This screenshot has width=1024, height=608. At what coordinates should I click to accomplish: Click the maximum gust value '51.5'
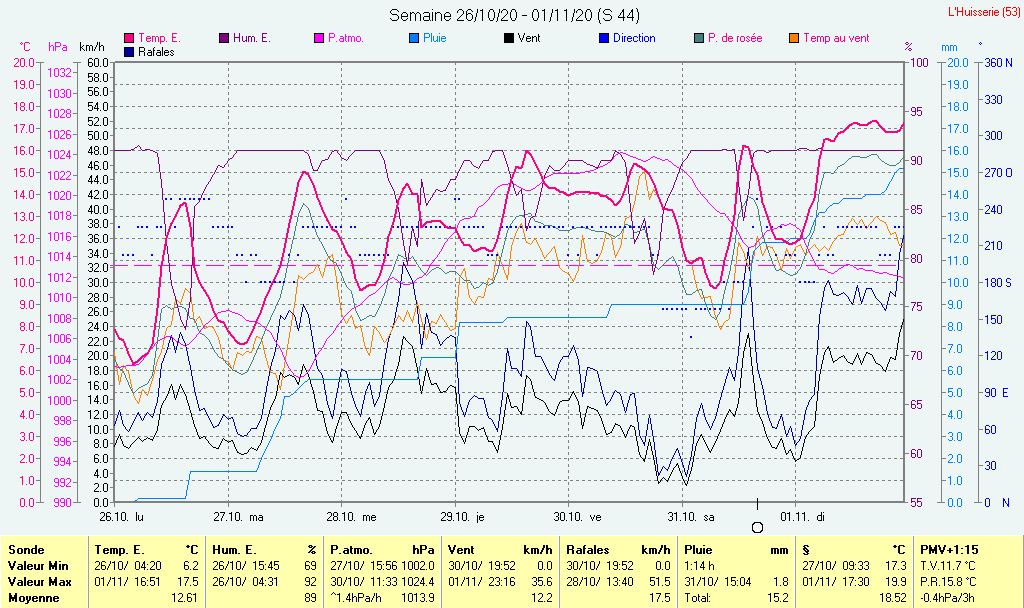pos(659,582)
